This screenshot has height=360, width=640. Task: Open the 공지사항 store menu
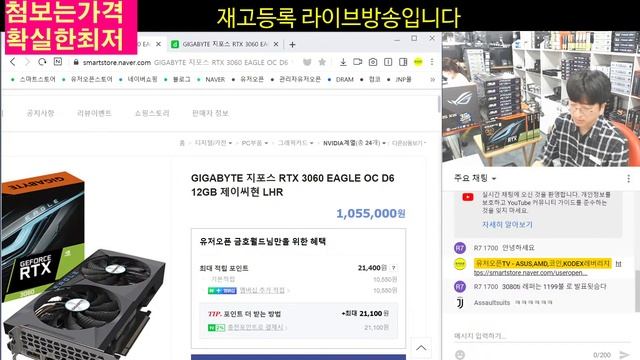point(40,113)
